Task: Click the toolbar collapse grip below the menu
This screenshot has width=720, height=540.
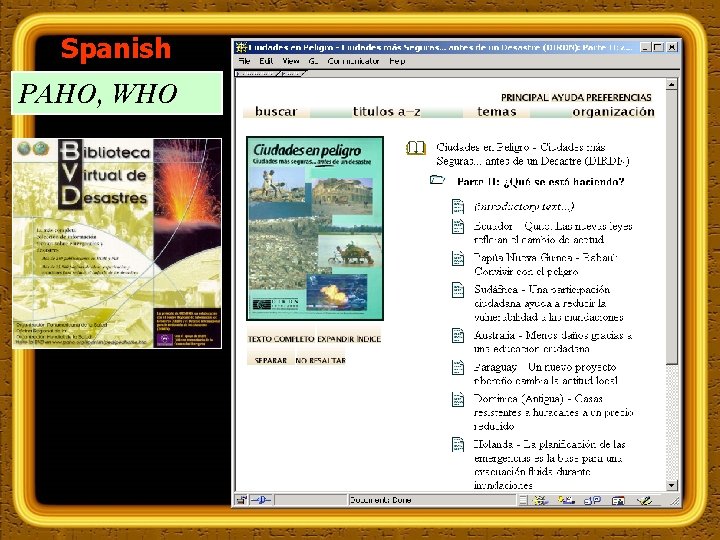Action: (270, 73)
